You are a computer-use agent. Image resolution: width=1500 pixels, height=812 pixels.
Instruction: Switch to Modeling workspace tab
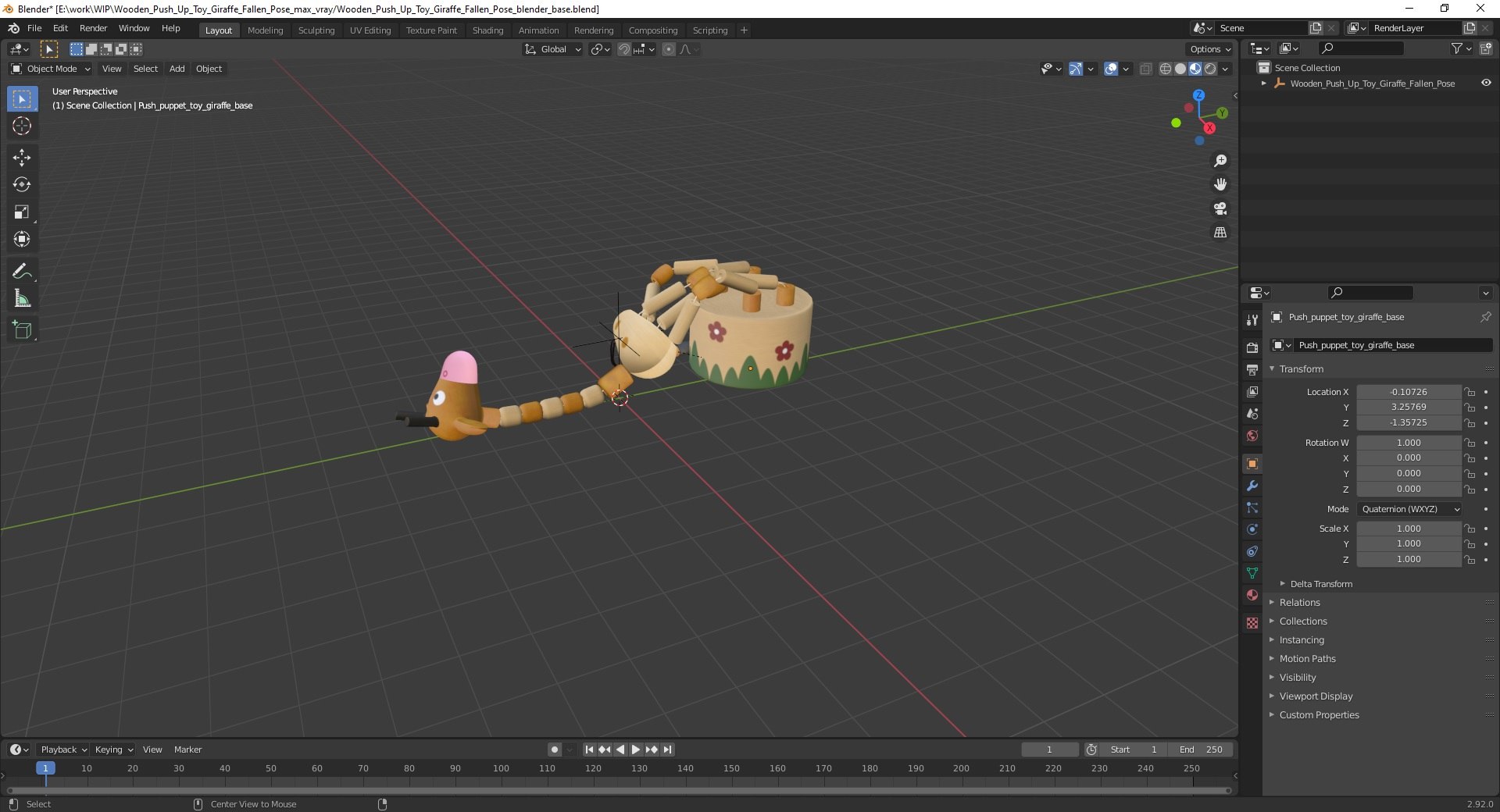pos(265,30)
